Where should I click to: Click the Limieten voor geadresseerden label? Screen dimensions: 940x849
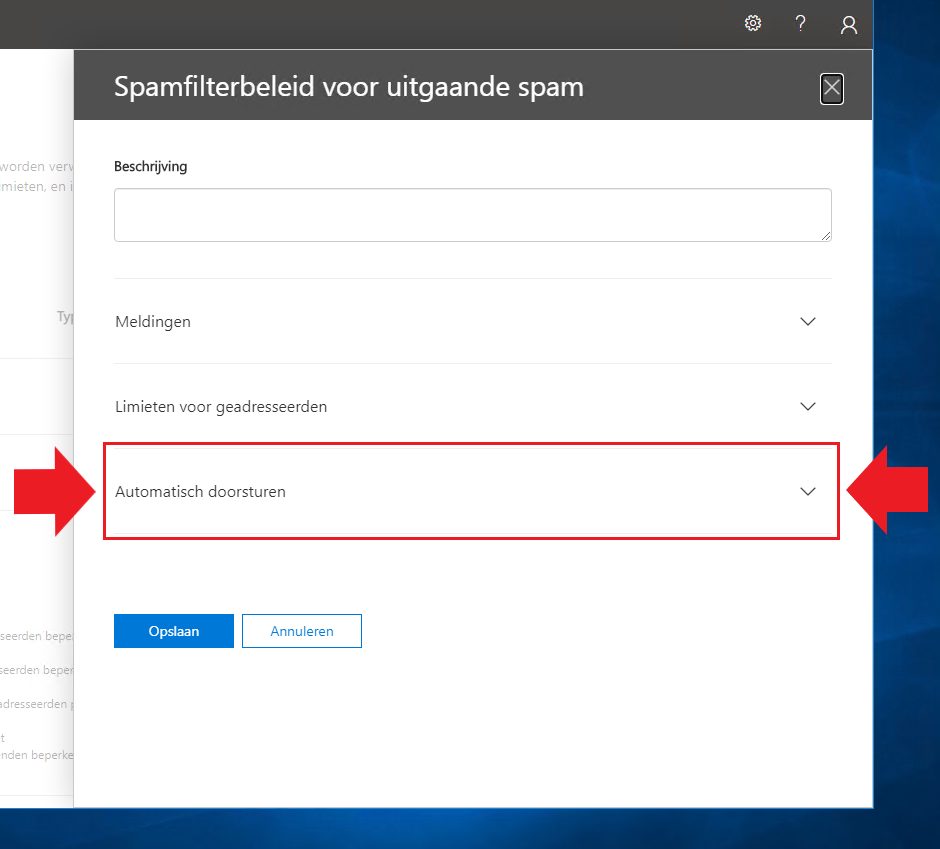pos(221,407)
